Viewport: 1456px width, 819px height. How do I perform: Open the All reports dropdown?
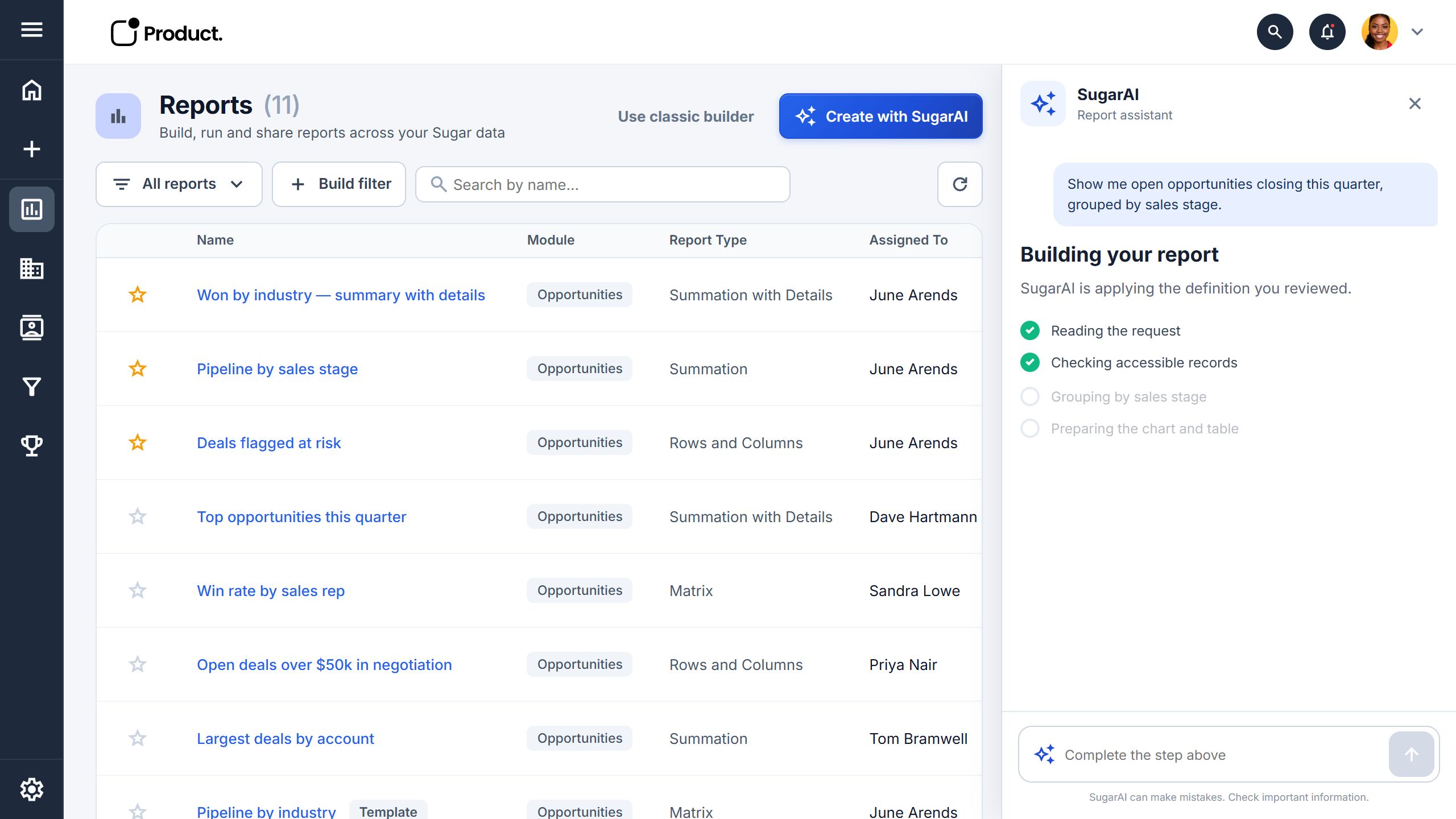tap(179, 184)
